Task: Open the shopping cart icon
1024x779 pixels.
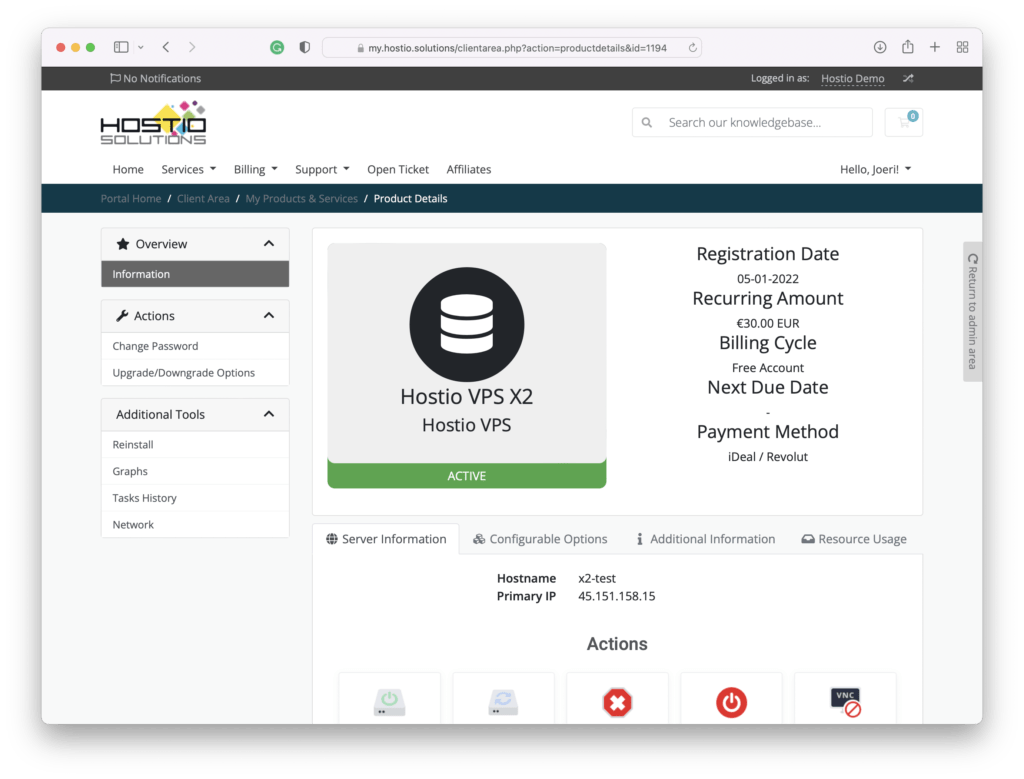Action: (904, 122)
